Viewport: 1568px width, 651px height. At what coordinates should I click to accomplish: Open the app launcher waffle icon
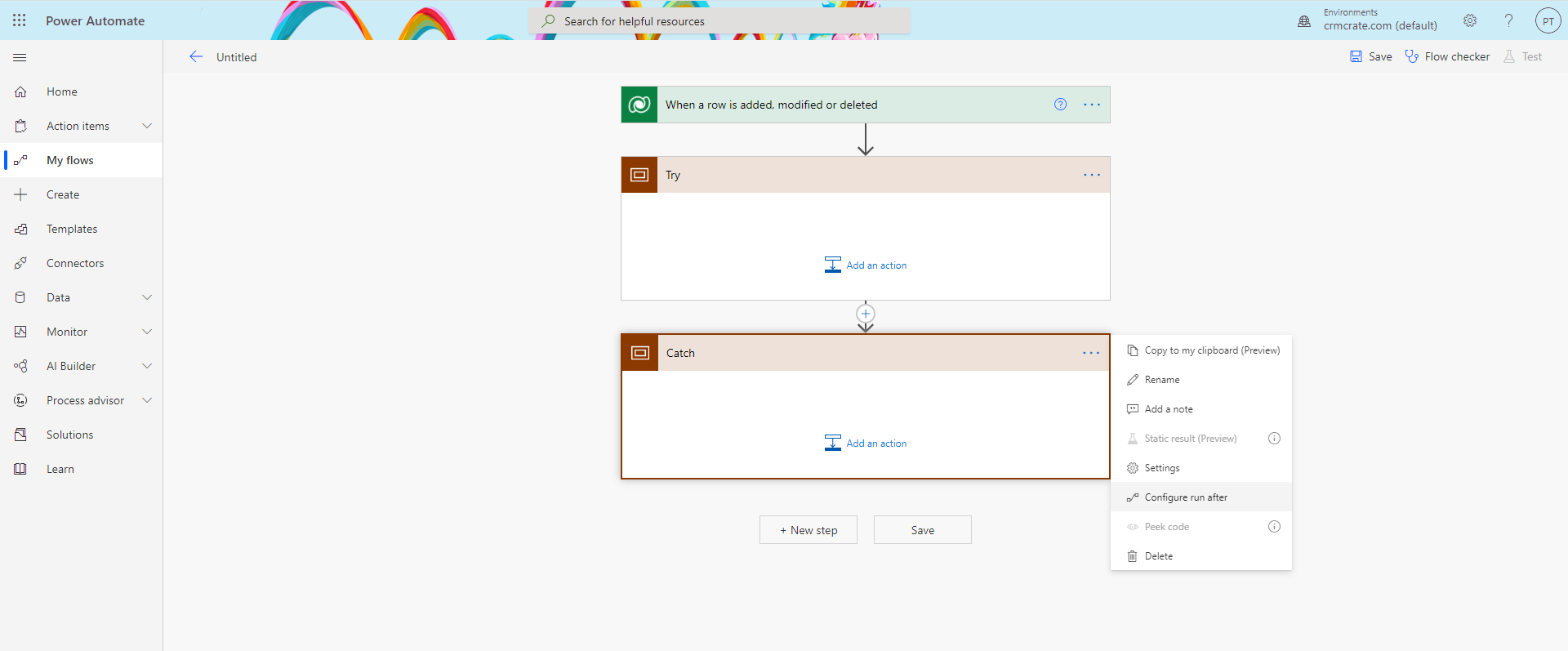(x=20, y=20)
